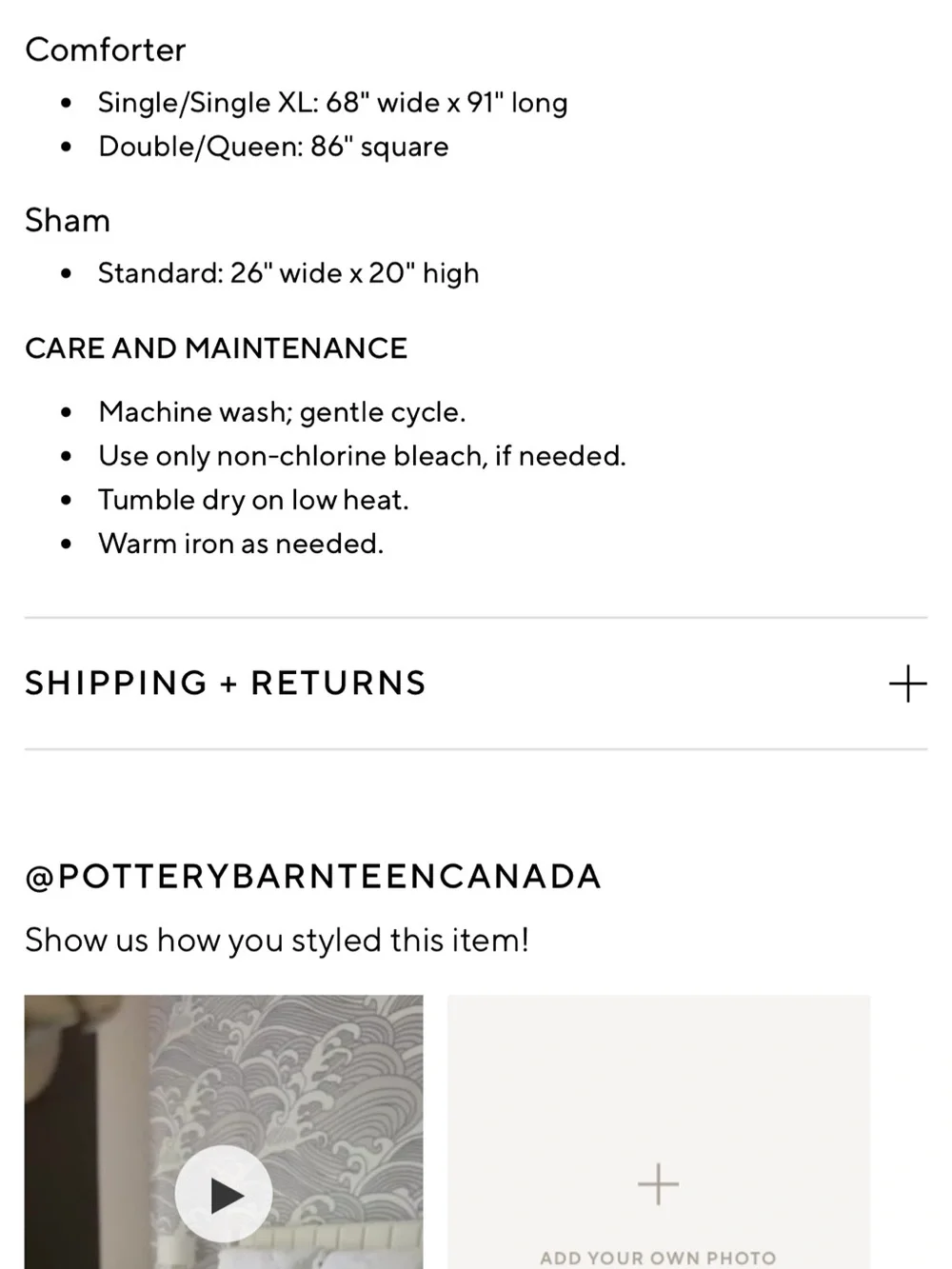This screenshot has width=952, height=1269.
Task: Open the SHIPPING + RETURNS section heading
Action: [x=226, y=684]
